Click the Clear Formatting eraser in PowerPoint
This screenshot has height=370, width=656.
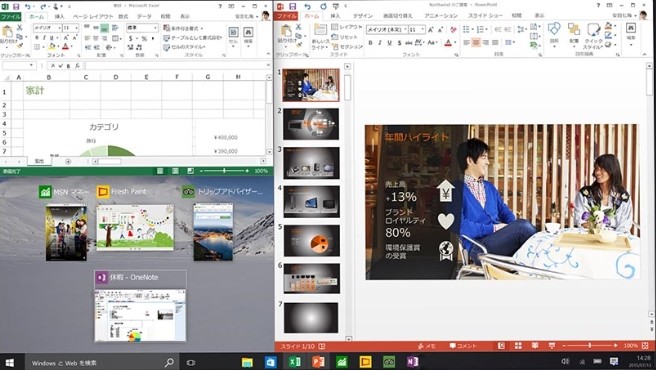pyautogui.click(x=453, y=30)
